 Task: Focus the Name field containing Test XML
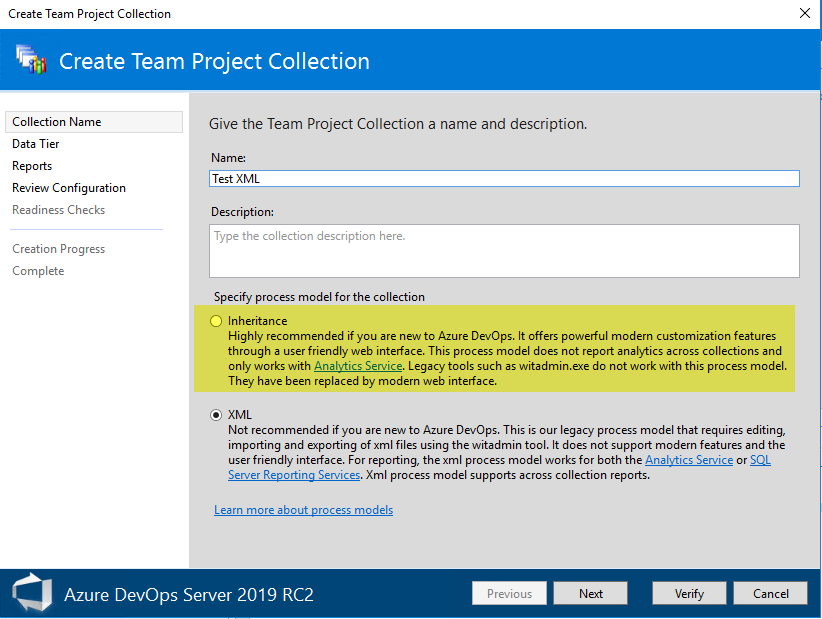[504, 179]
